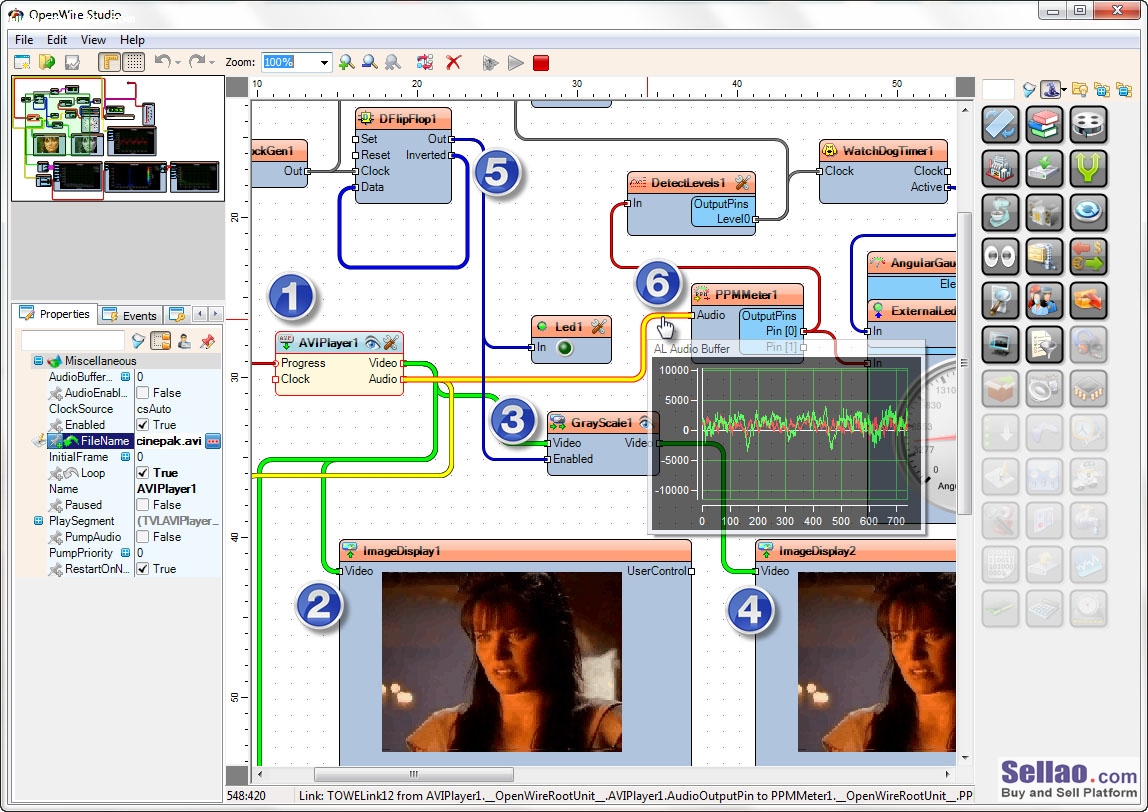Open the Led1 tools wrench icon

click(x=598, y=327)
